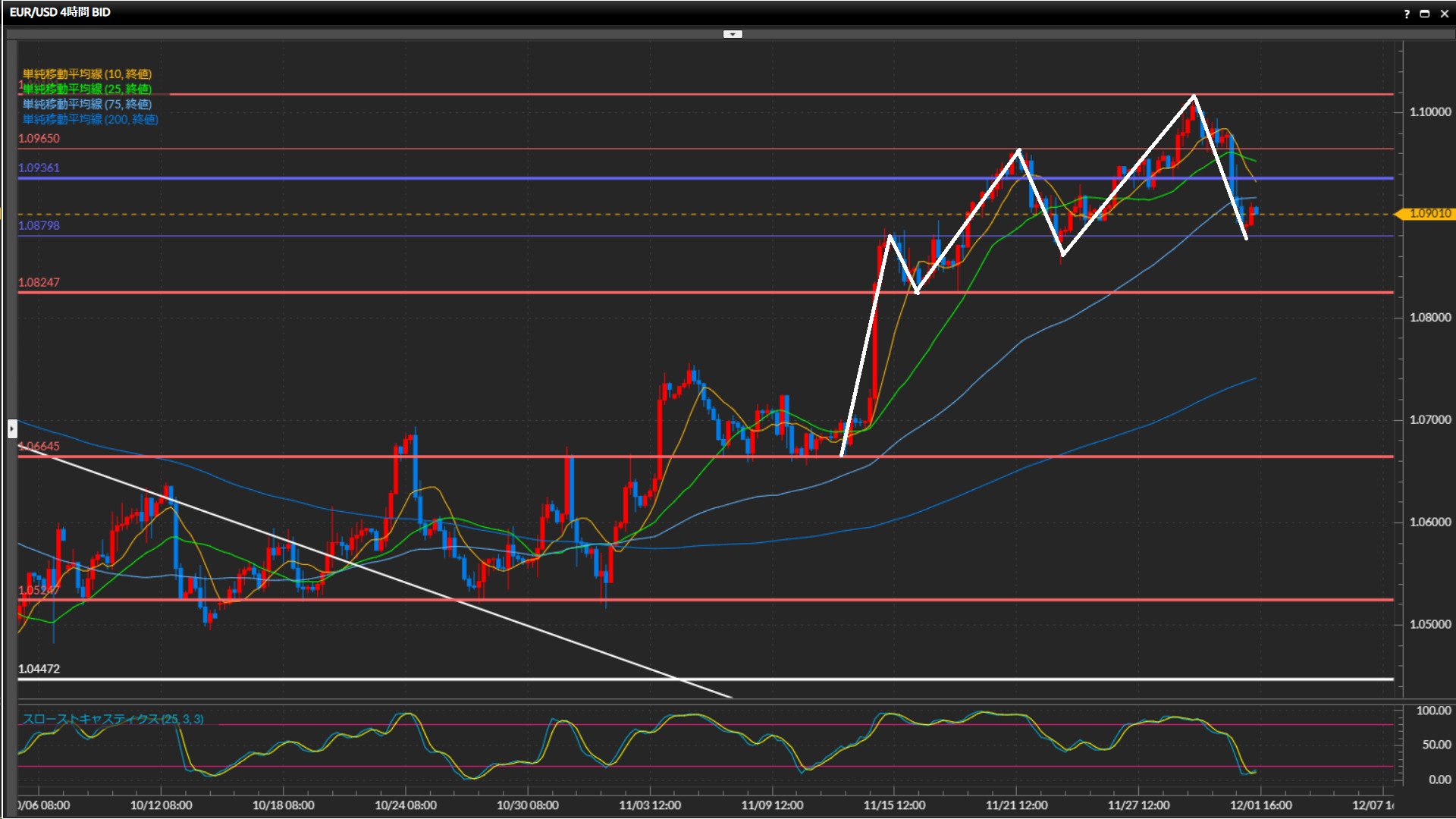Close the EUR/USD chart window

click(1445, 14)
